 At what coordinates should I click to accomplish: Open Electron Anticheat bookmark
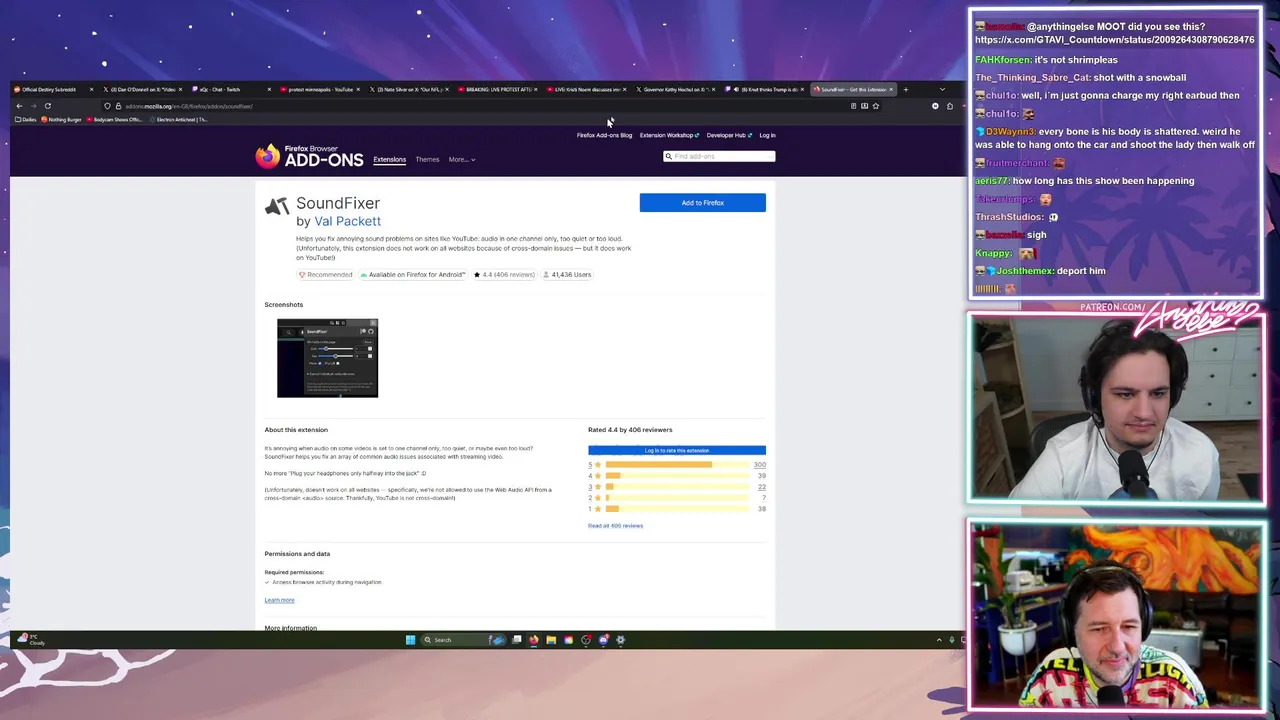point(178,120)
